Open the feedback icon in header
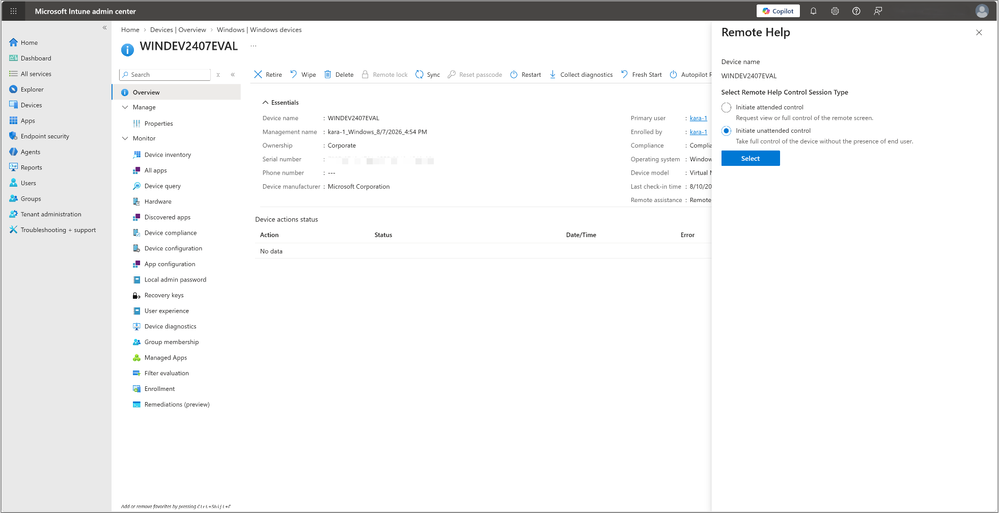Image resolution: width=999 pixels, height=513 pixels. click(878, 11)
